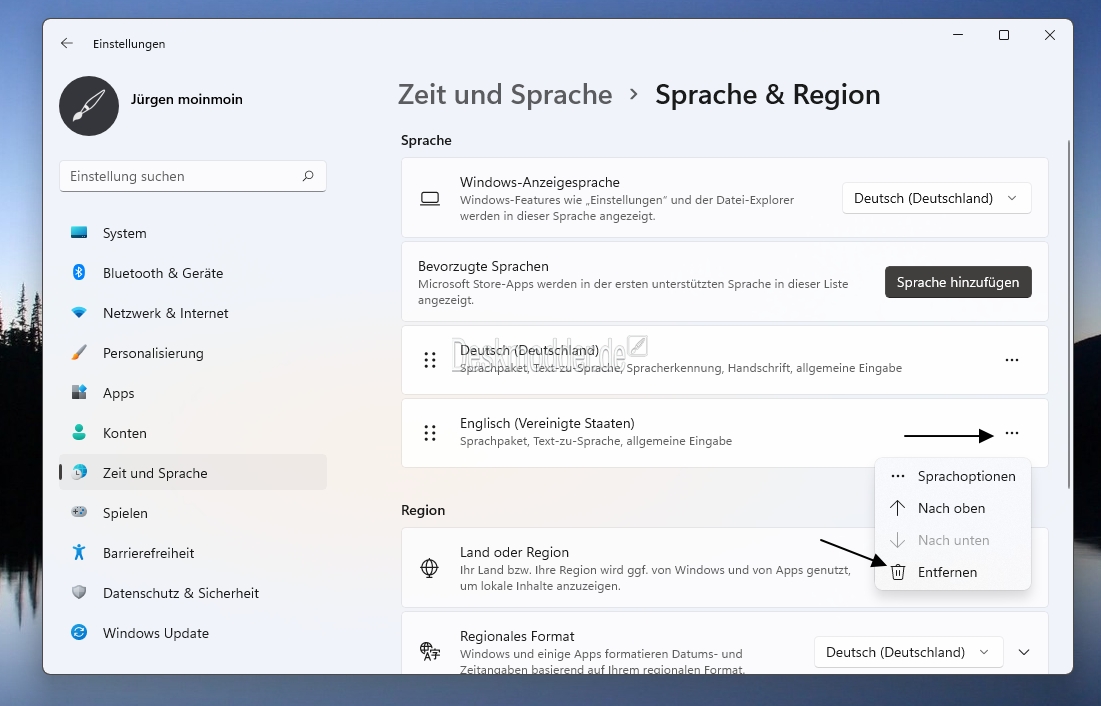This screenshot has width=1101, height=706.
Task: Click the Sprache & Region page title
Action: coord(767,95)
